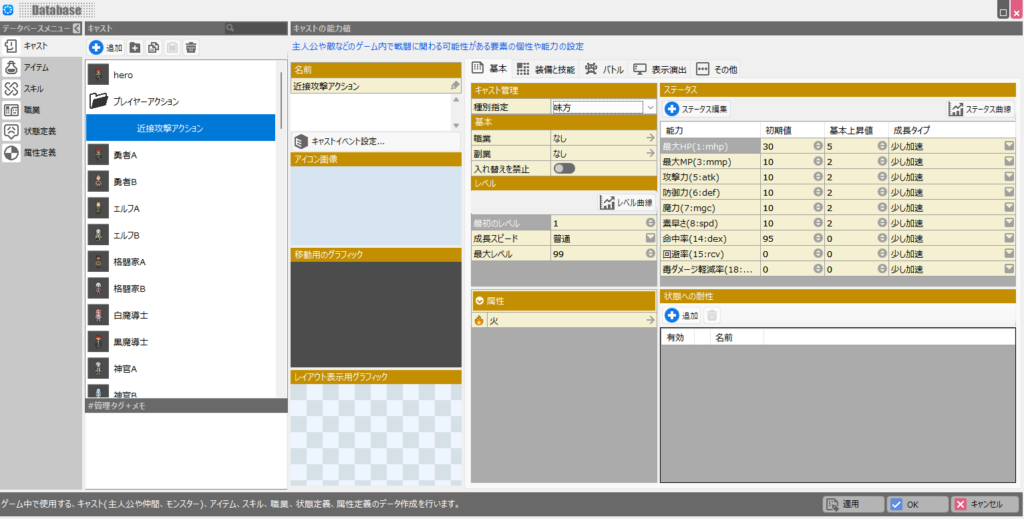Click the add folder icon in cast toolbar
This screenshot has width=1024, height=519.
point(135,47)
